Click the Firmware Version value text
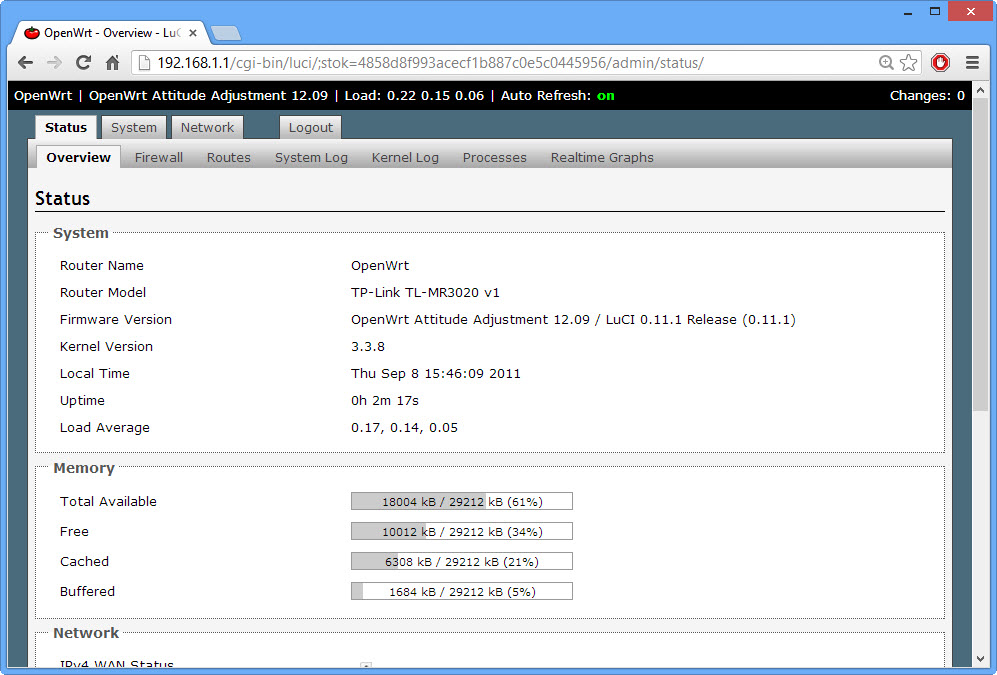997x675 pixels. (573, 319)
